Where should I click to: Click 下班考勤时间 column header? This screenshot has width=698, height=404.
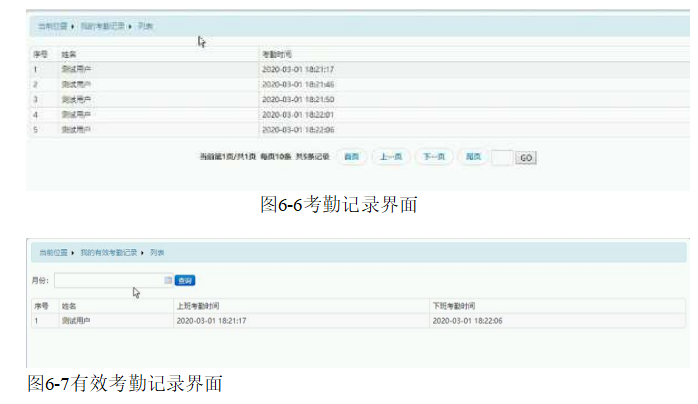click(x=454, y=306)
